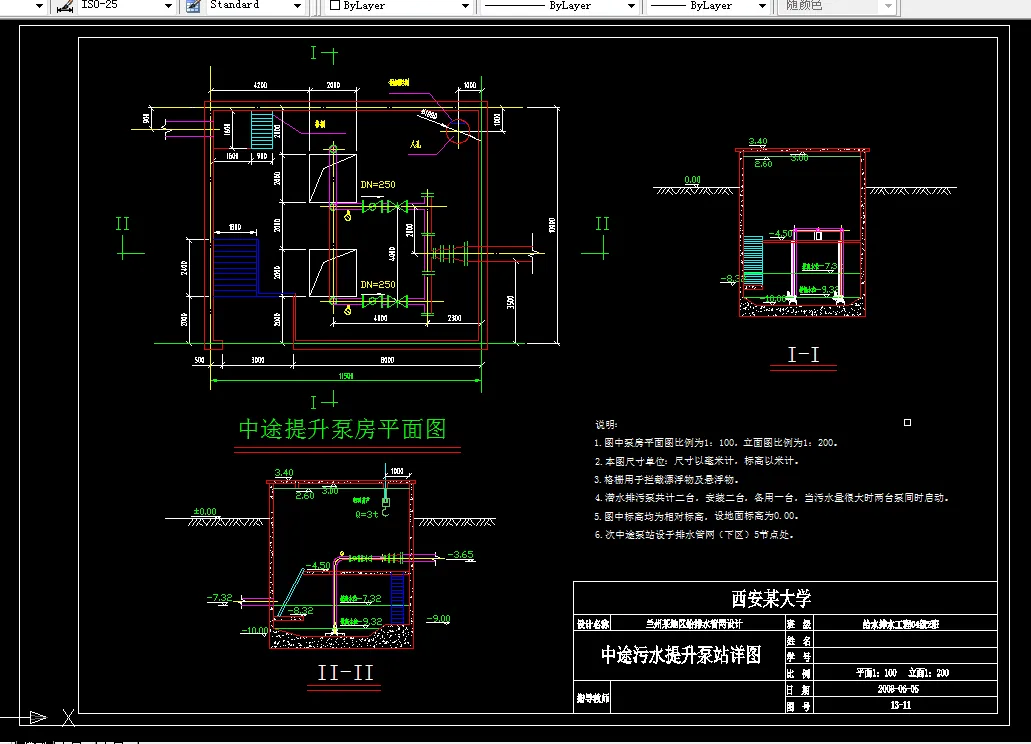Image resolution: width=1031 pixels, height=744 pixels.
Task: Select the small square grip near the notes
Action: (907, 423)
